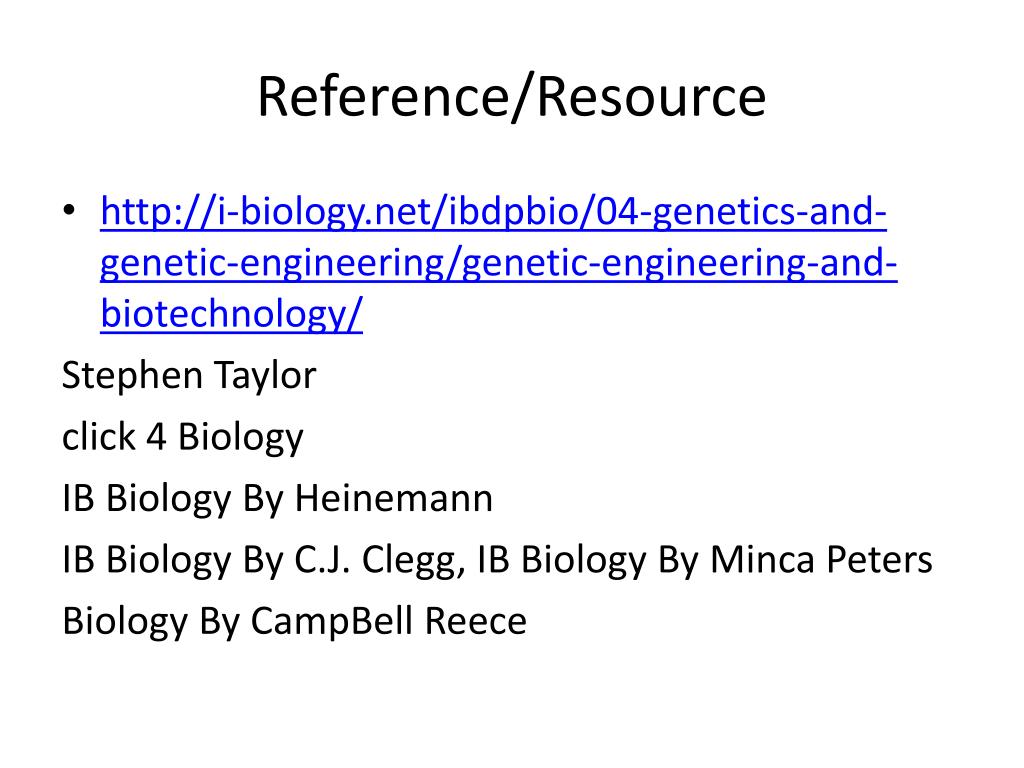Open the i-biology.net genetics hyperlink

pyautogui.click(x=499, y=263)
